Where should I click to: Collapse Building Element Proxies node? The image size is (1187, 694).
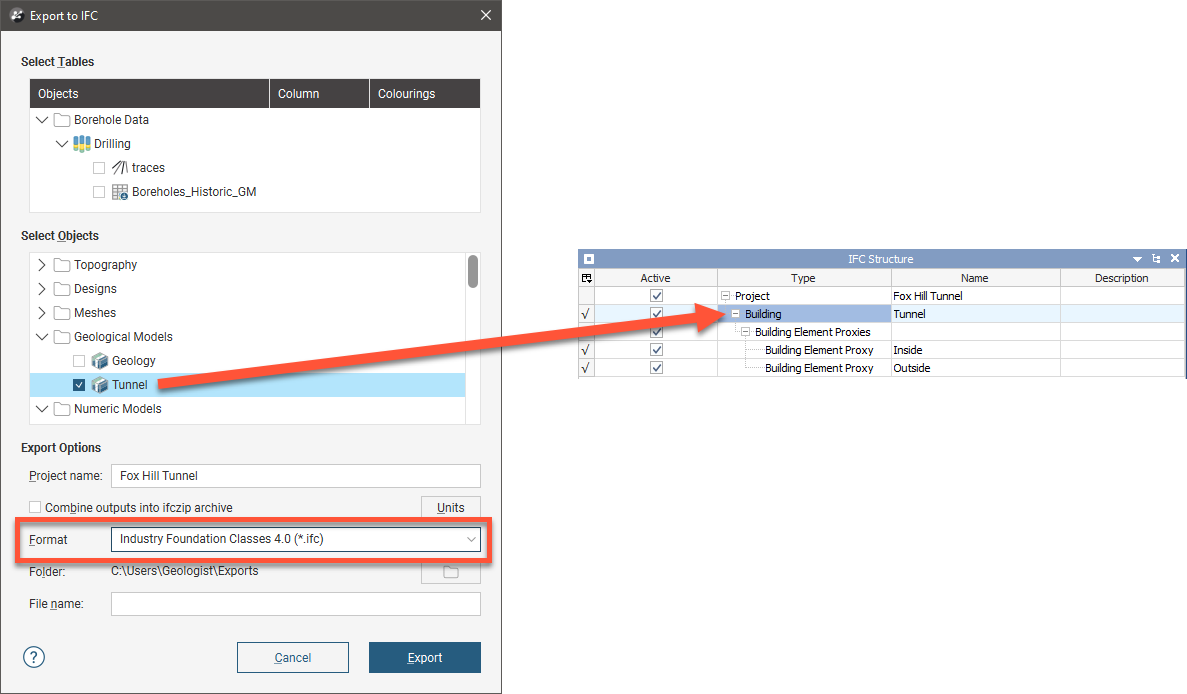click(x=745, y=332)
